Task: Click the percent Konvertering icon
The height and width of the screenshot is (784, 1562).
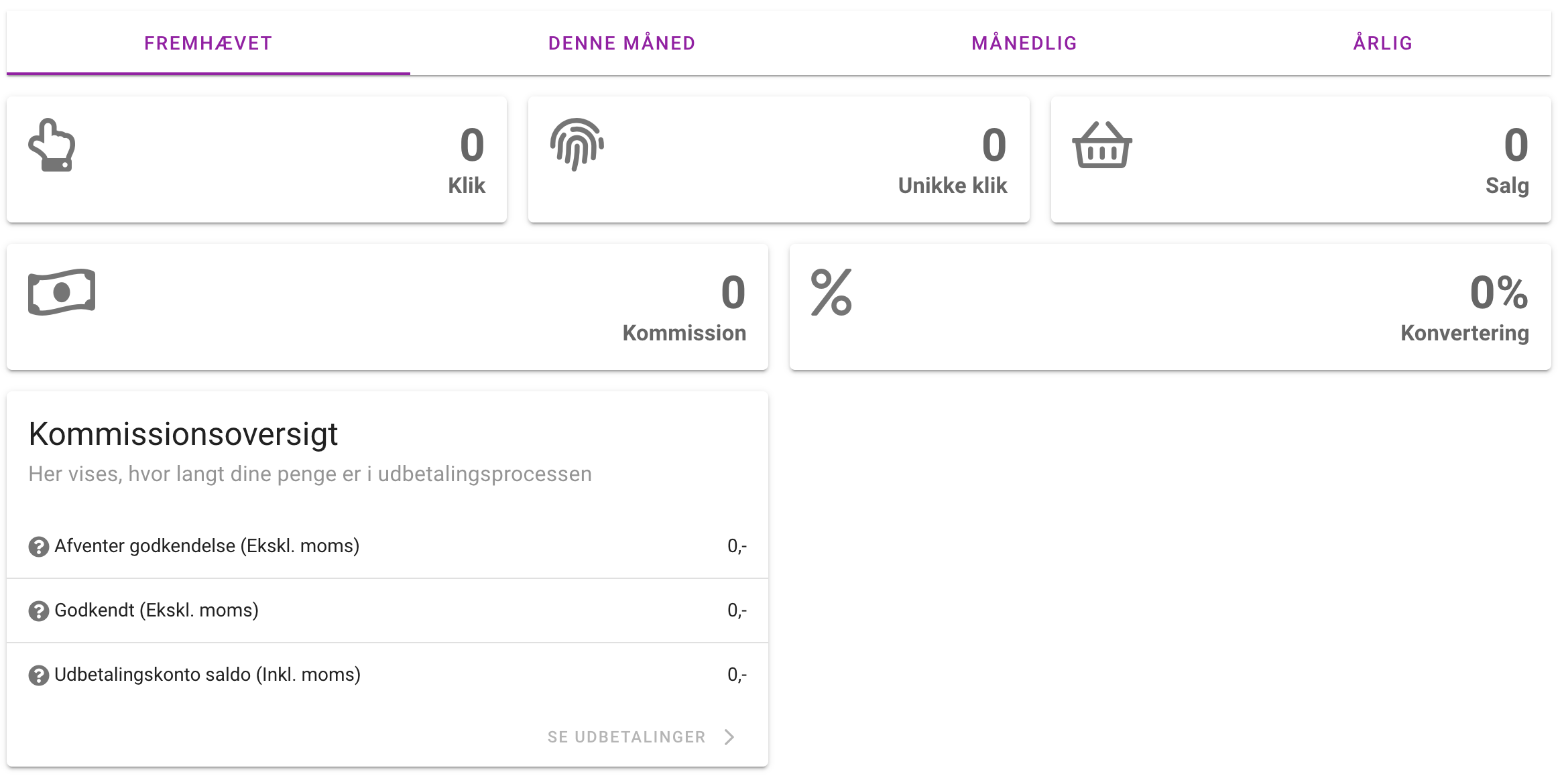Action: (x=831, y=292)
